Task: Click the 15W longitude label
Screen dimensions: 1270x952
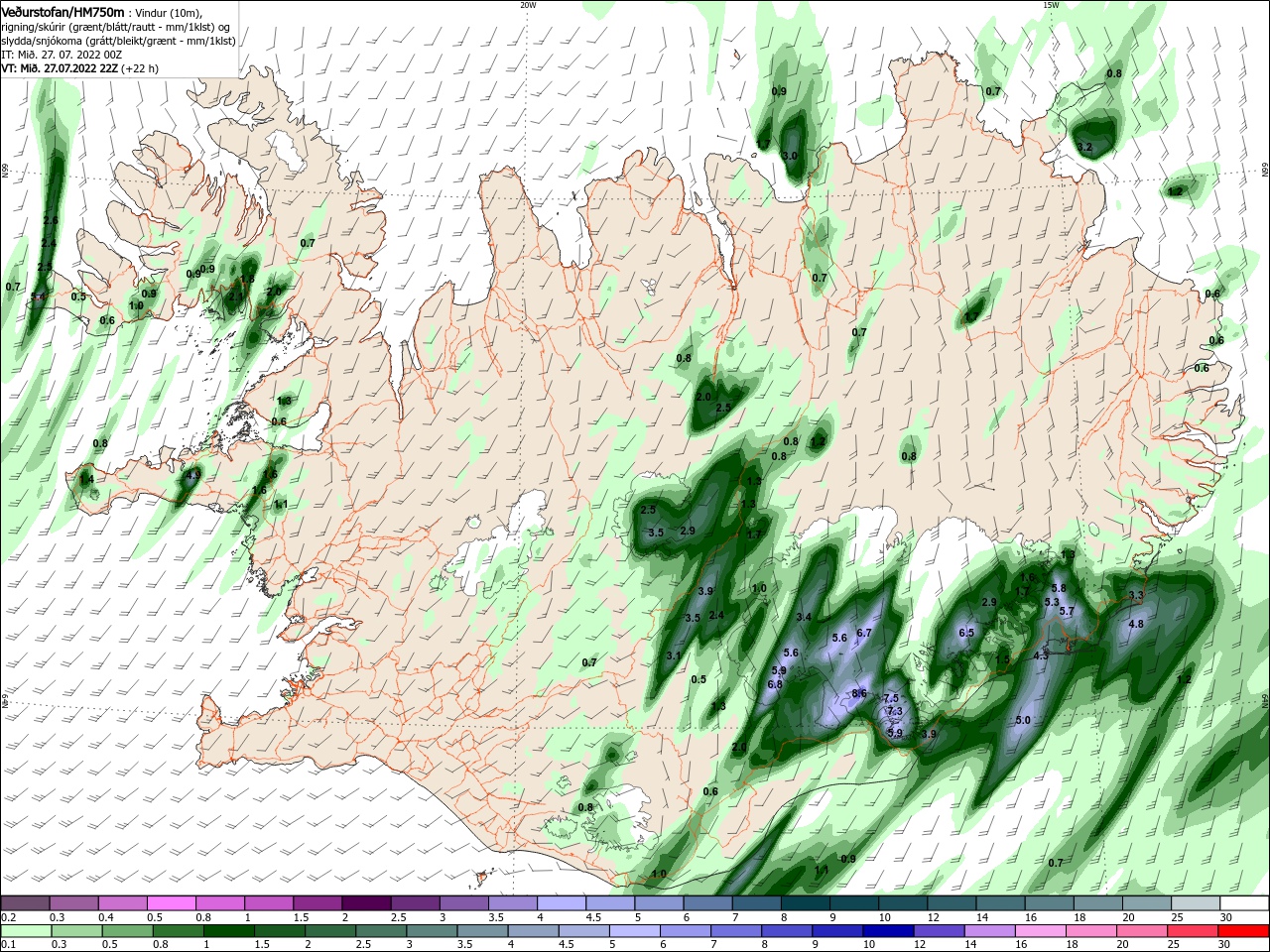Action: [x=1051, y=5]
